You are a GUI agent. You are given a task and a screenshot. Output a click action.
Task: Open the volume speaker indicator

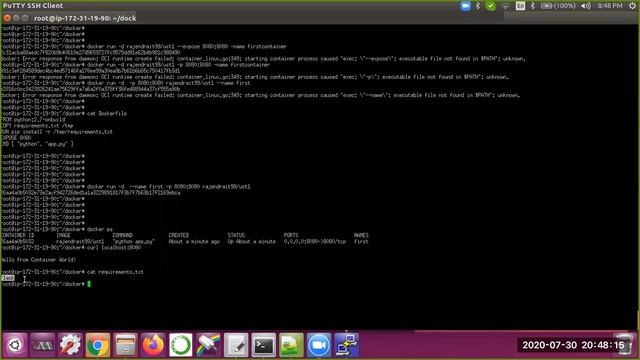point(586,6)
